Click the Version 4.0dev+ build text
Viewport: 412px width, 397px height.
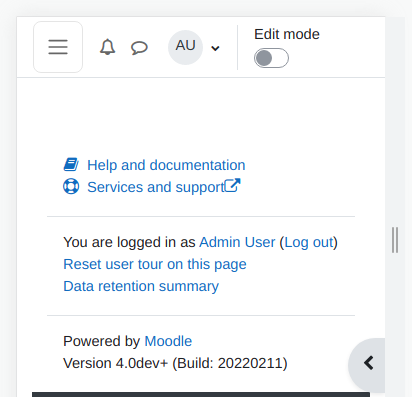[175, 363]
